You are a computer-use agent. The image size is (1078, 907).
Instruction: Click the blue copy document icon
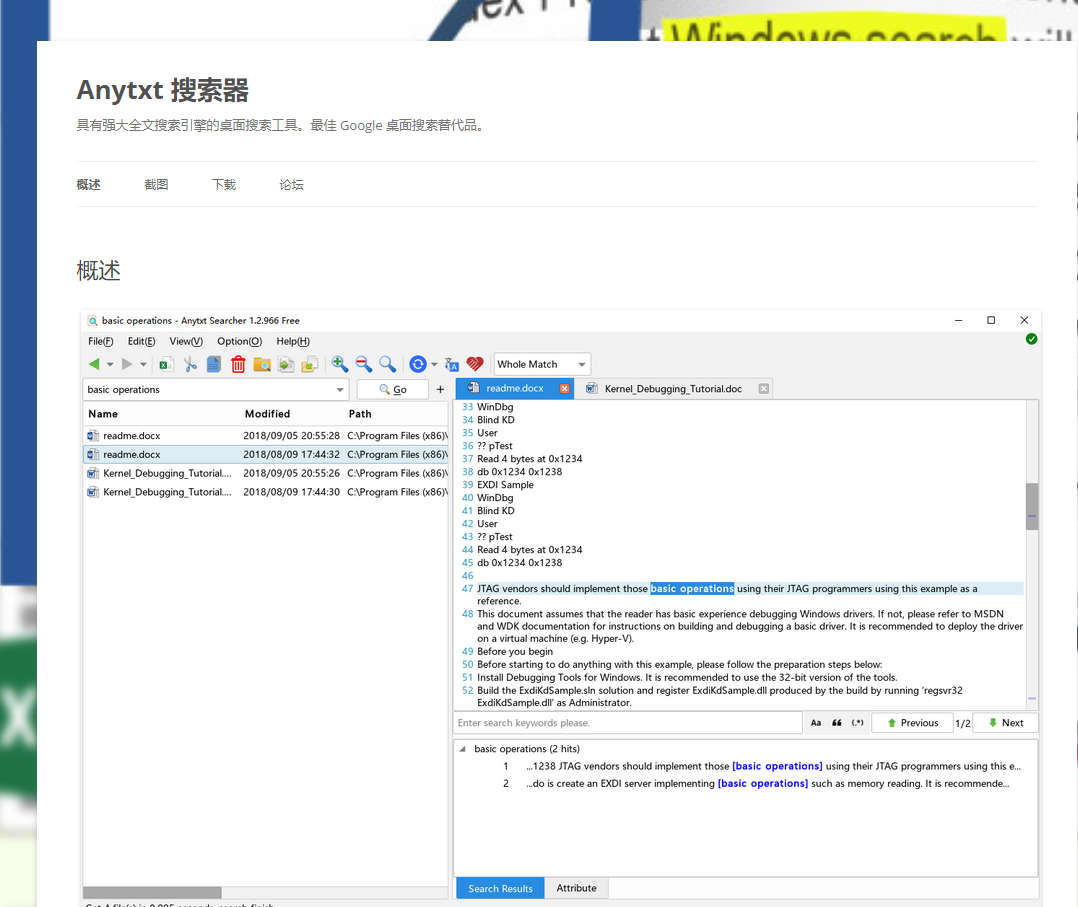coord(214,364)
